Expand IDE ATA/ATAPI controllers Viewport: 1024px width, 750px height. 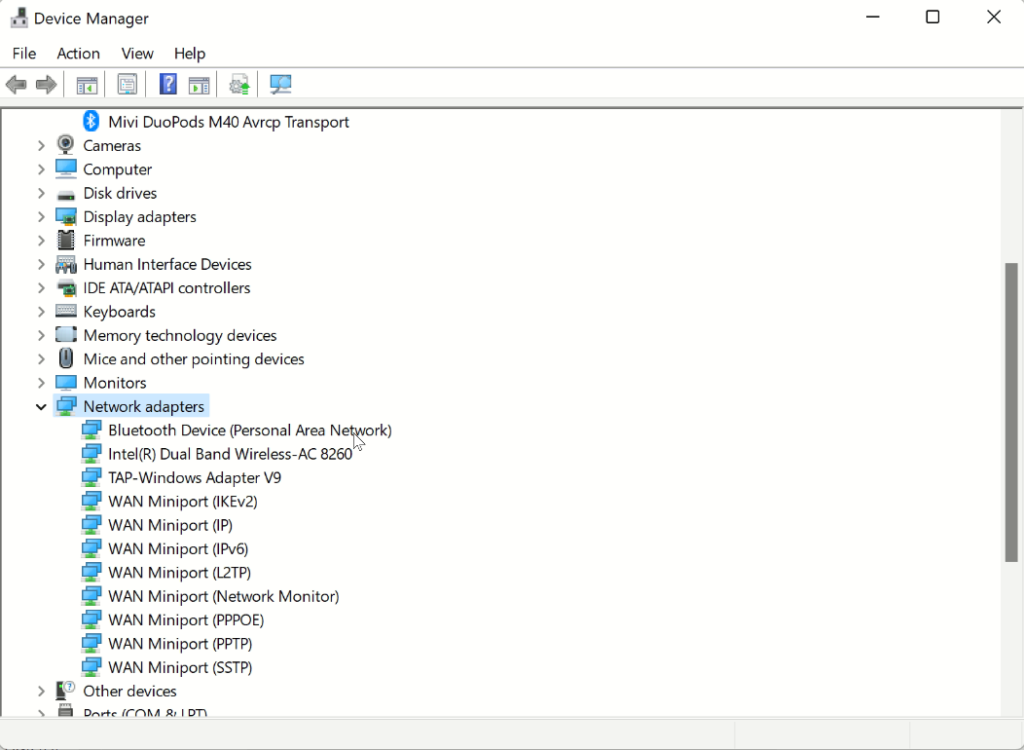coord(41,287)
